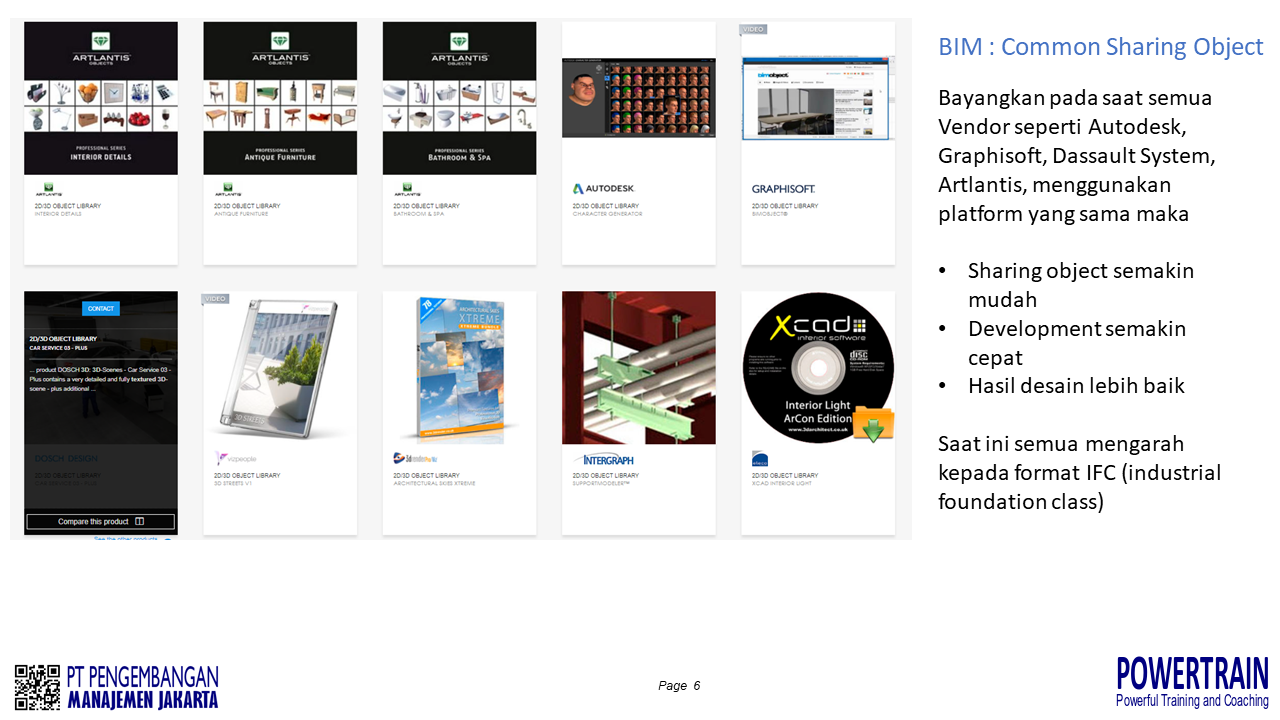Click the vizpeople logo on 3D Streets card

[x=236, y=459]
